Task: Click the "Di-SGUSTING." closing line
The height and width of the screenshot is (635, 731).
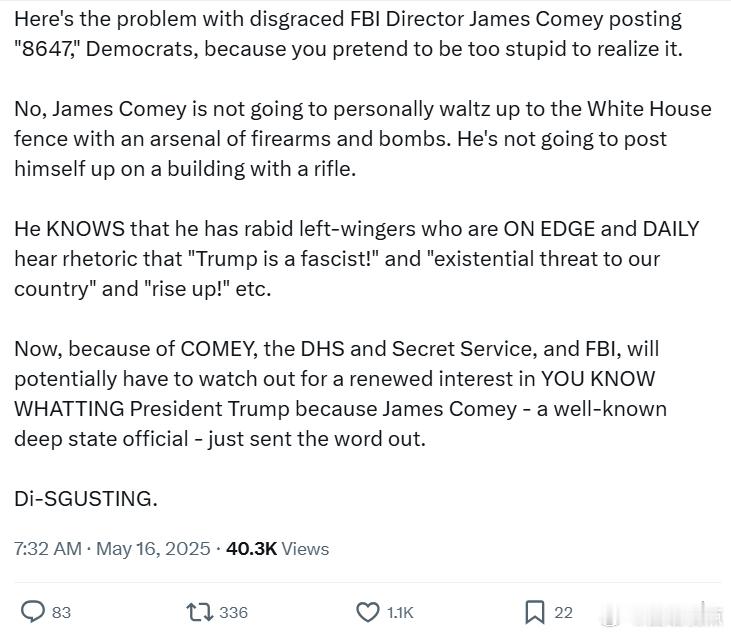Action: pos(86,499)
